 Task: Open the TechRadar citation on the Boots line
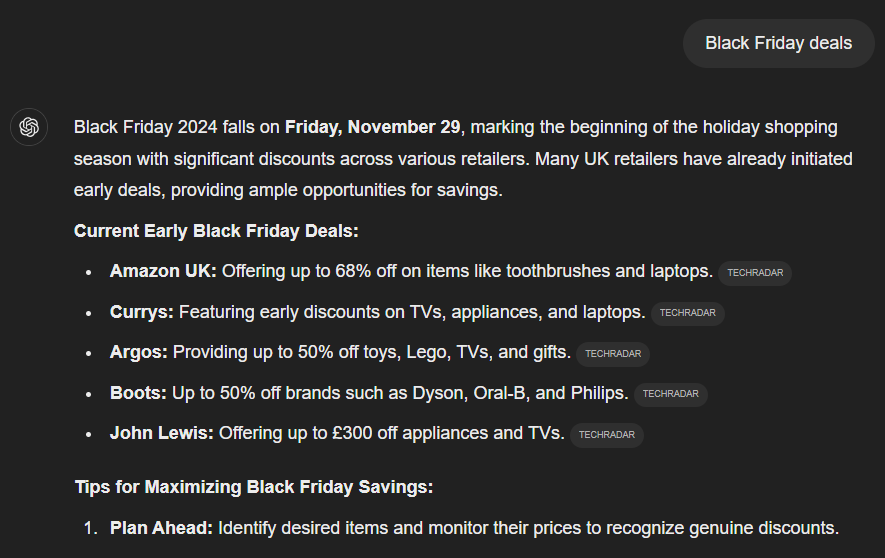[x=671, y=394]
